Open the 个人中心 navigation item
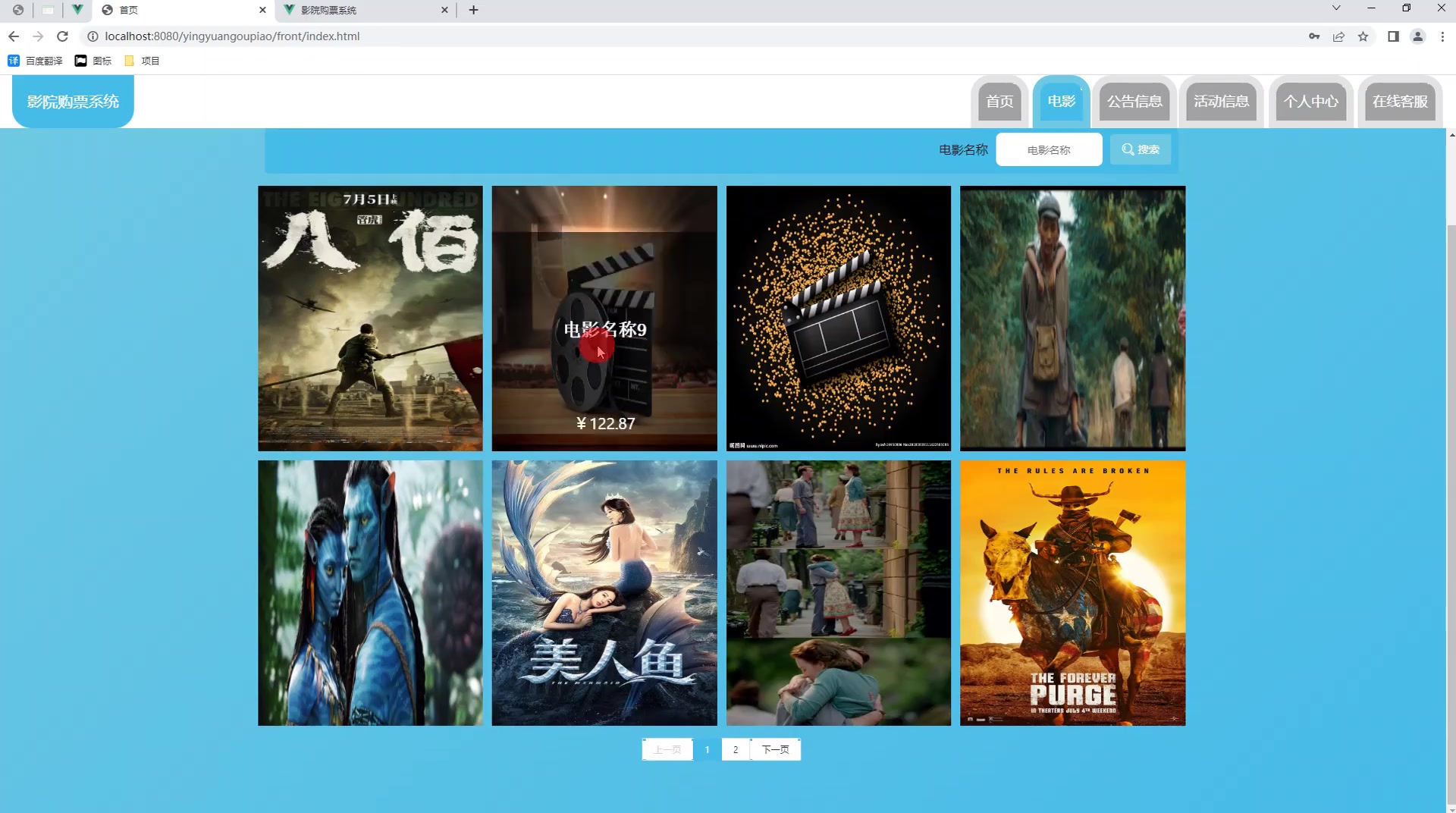The height and width of the screenshot is (813, 1456). [x=1311, y=102]
